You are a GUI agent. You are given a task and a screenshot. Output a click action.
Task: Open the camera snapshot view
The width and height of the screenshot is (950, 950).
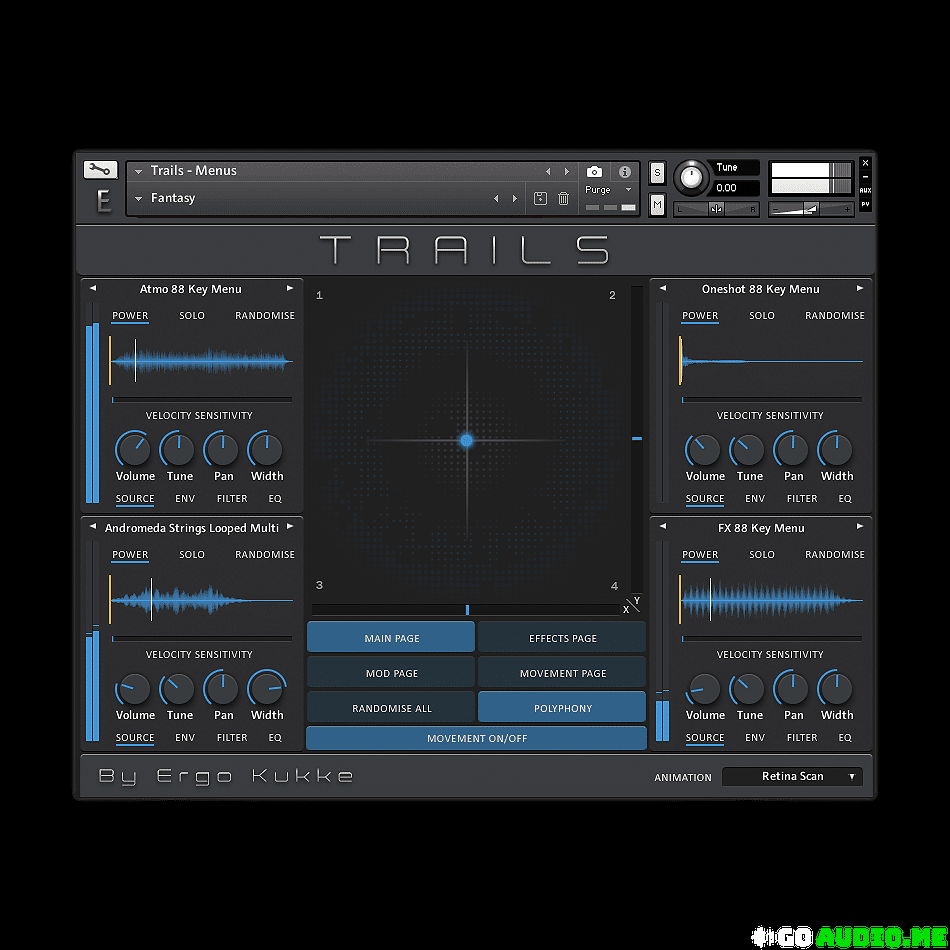594,172
